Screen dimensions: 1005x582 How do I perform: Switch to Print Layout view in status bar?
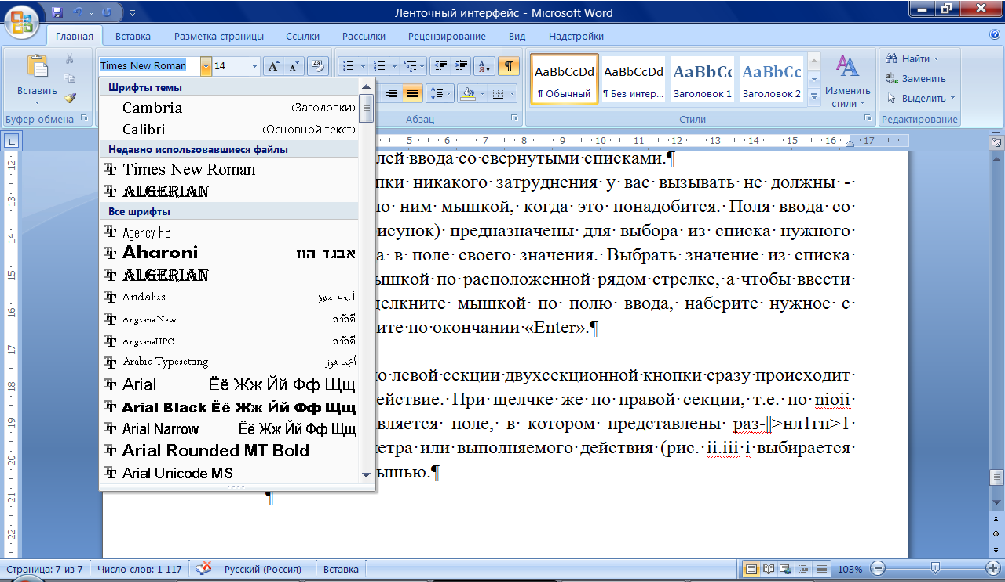[751, 569]
